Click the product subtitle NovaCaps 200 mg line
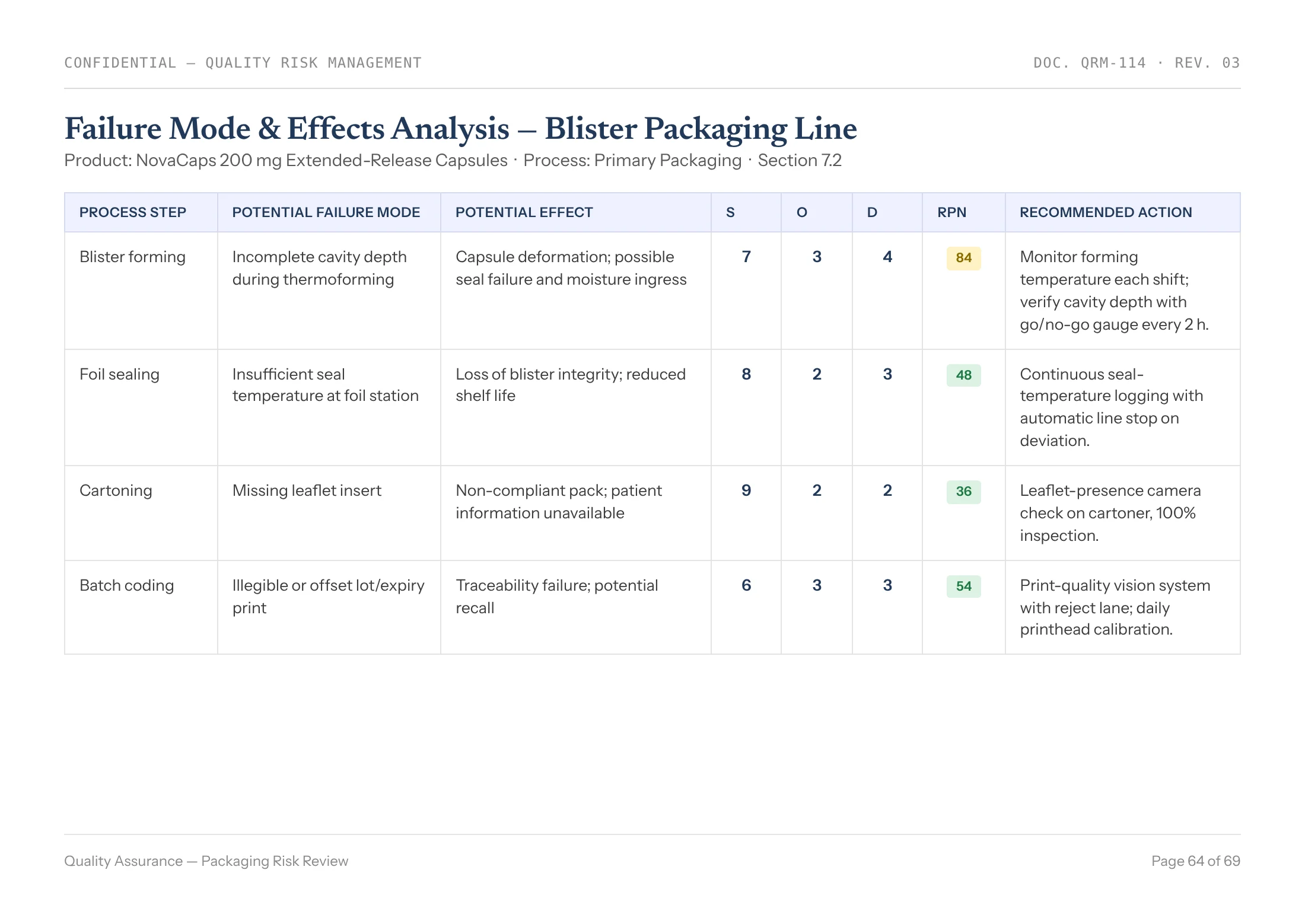 point(453,161)
